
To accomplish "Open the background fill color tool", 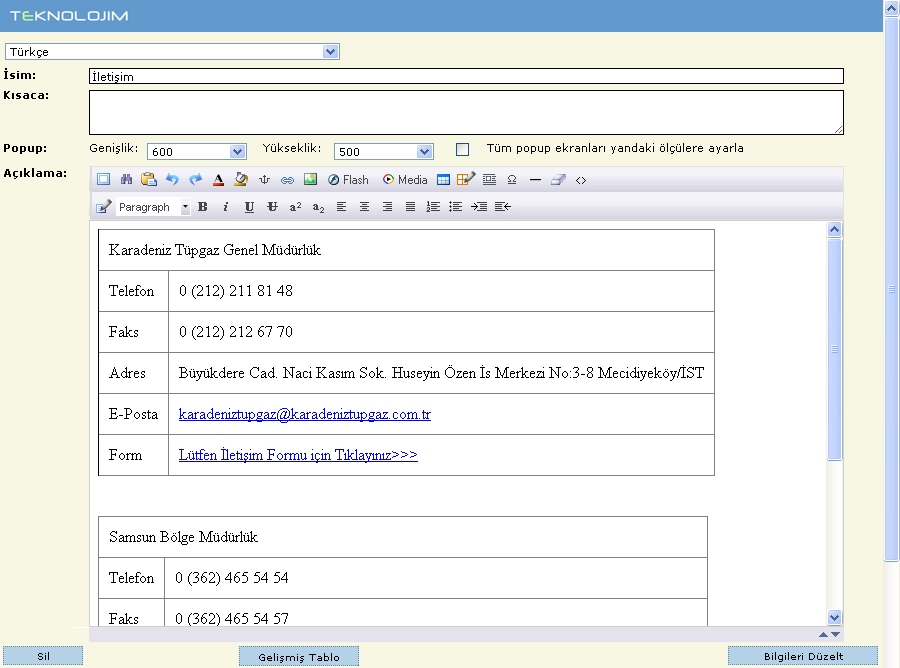I will coord(241,180).
